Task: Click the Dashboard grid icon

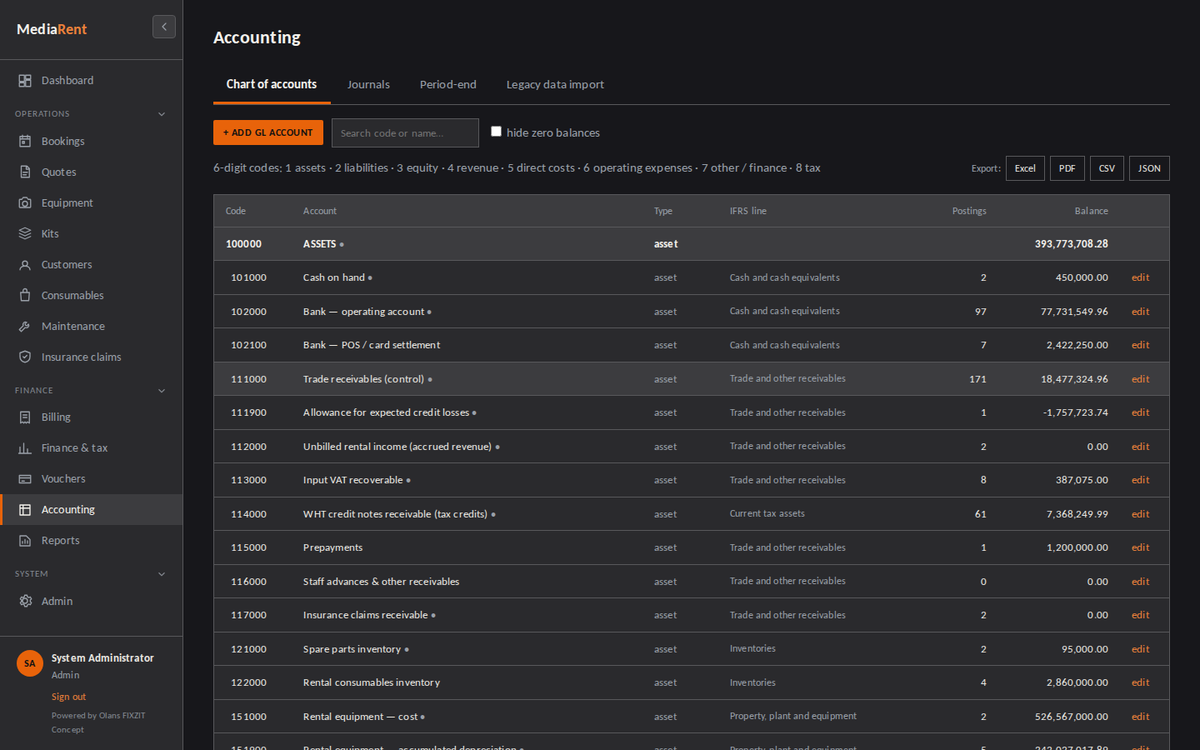Action: tap(25, 80)
